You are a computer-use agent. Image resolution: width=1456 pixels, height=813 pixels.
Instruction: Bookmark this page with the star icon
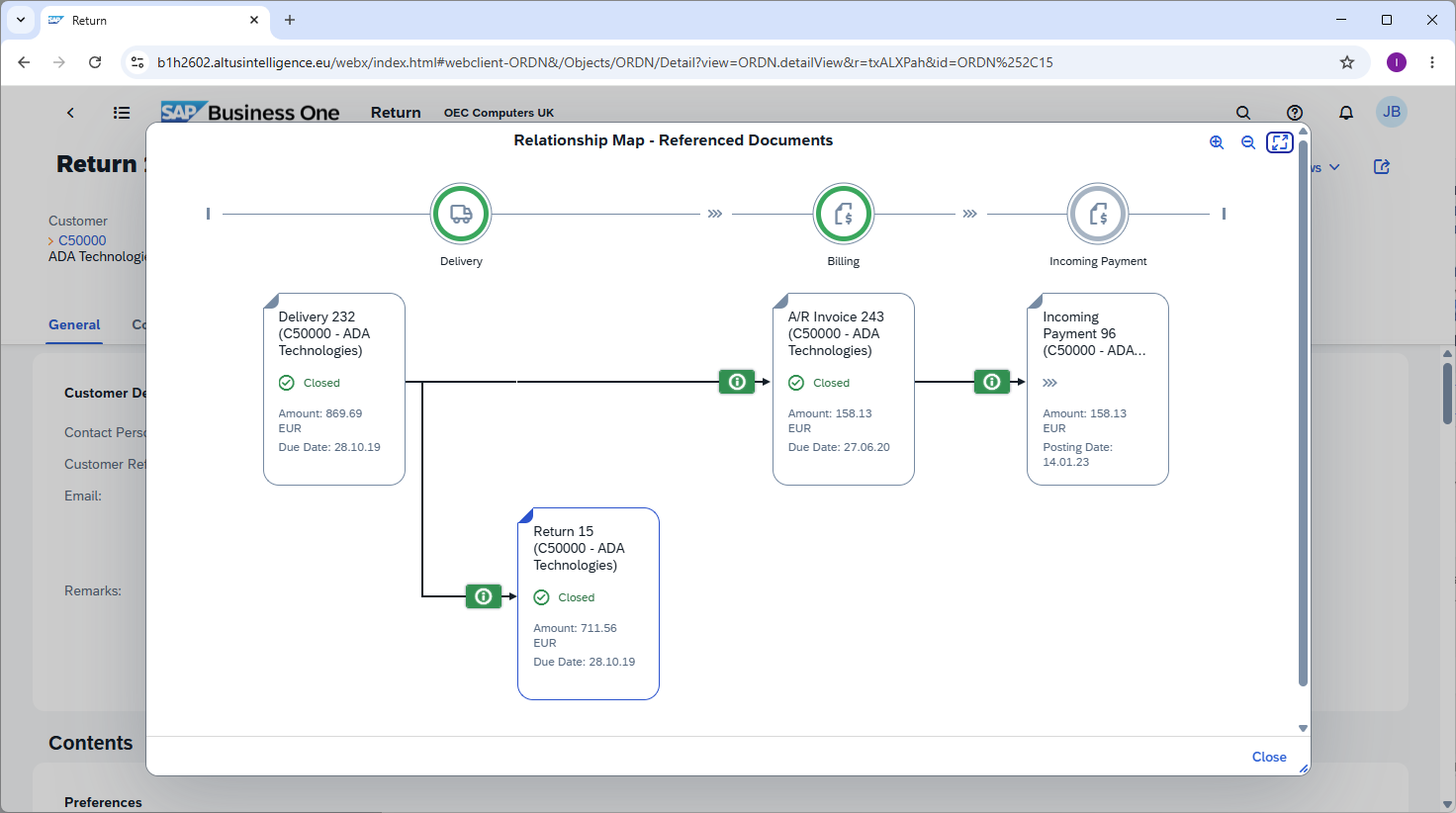(x=1347, y=62)
